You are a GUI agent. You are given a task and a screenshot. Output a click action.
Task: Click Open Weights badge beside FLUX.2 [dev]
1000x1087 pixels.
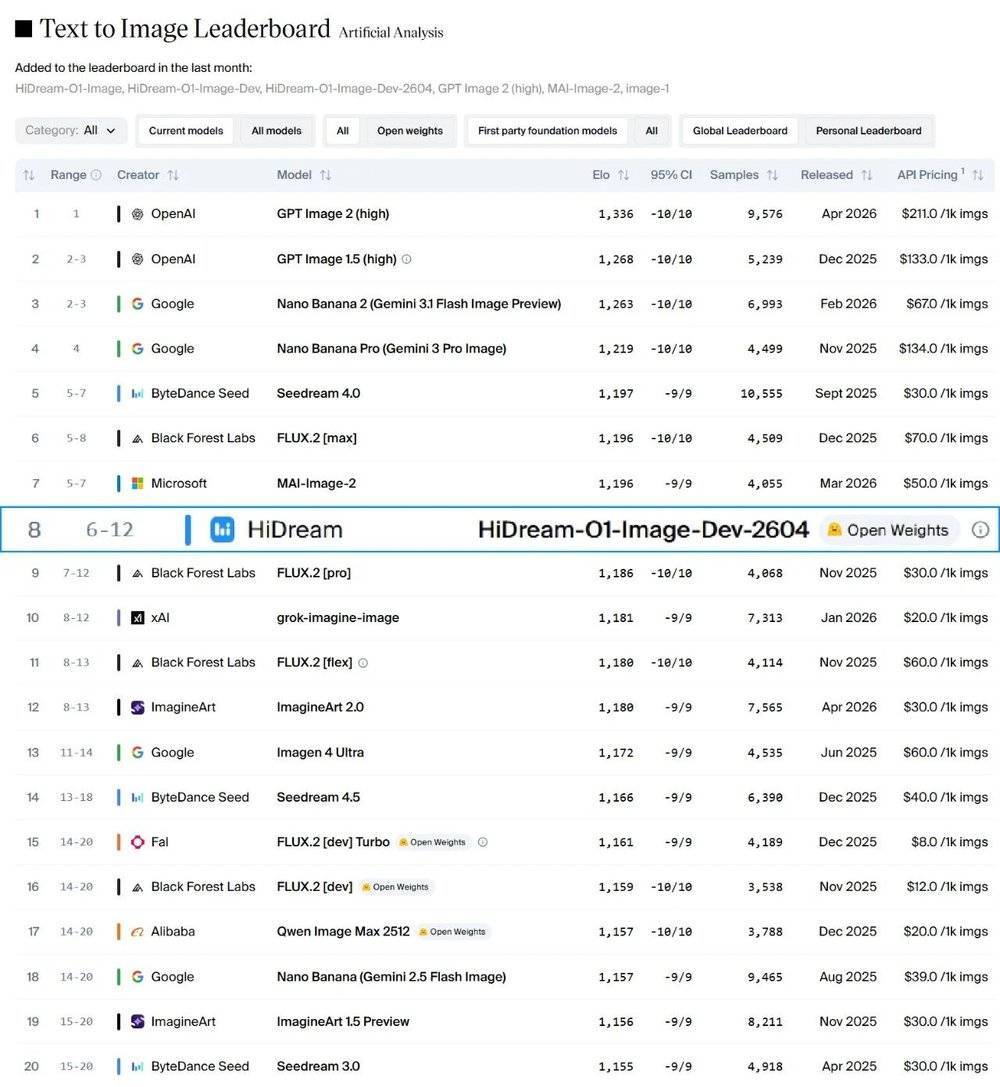396,887
